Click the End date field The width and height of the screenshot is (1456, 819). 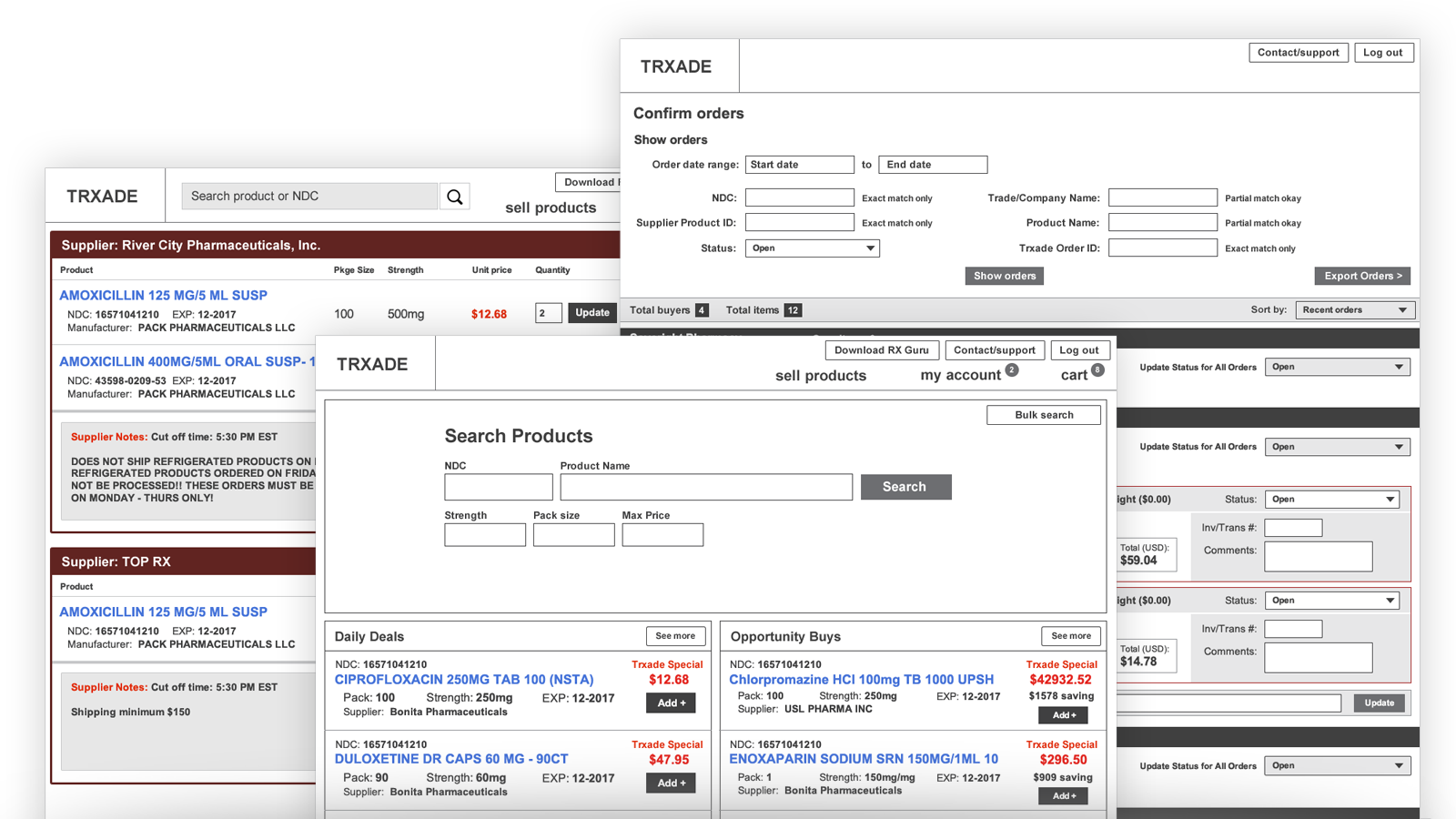(x=933, y=165)
